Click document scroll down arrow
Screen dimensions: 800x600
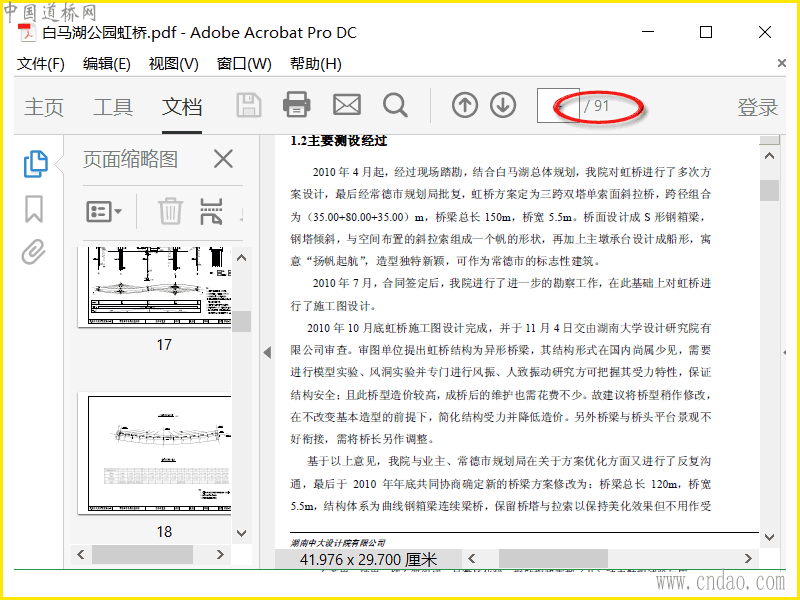770,537
